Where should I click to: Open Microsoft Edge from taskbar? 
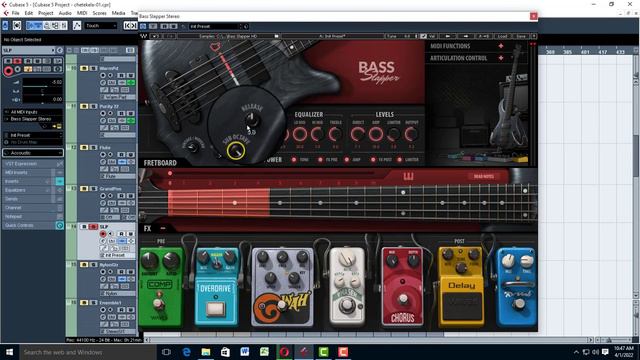pos(186,352)
